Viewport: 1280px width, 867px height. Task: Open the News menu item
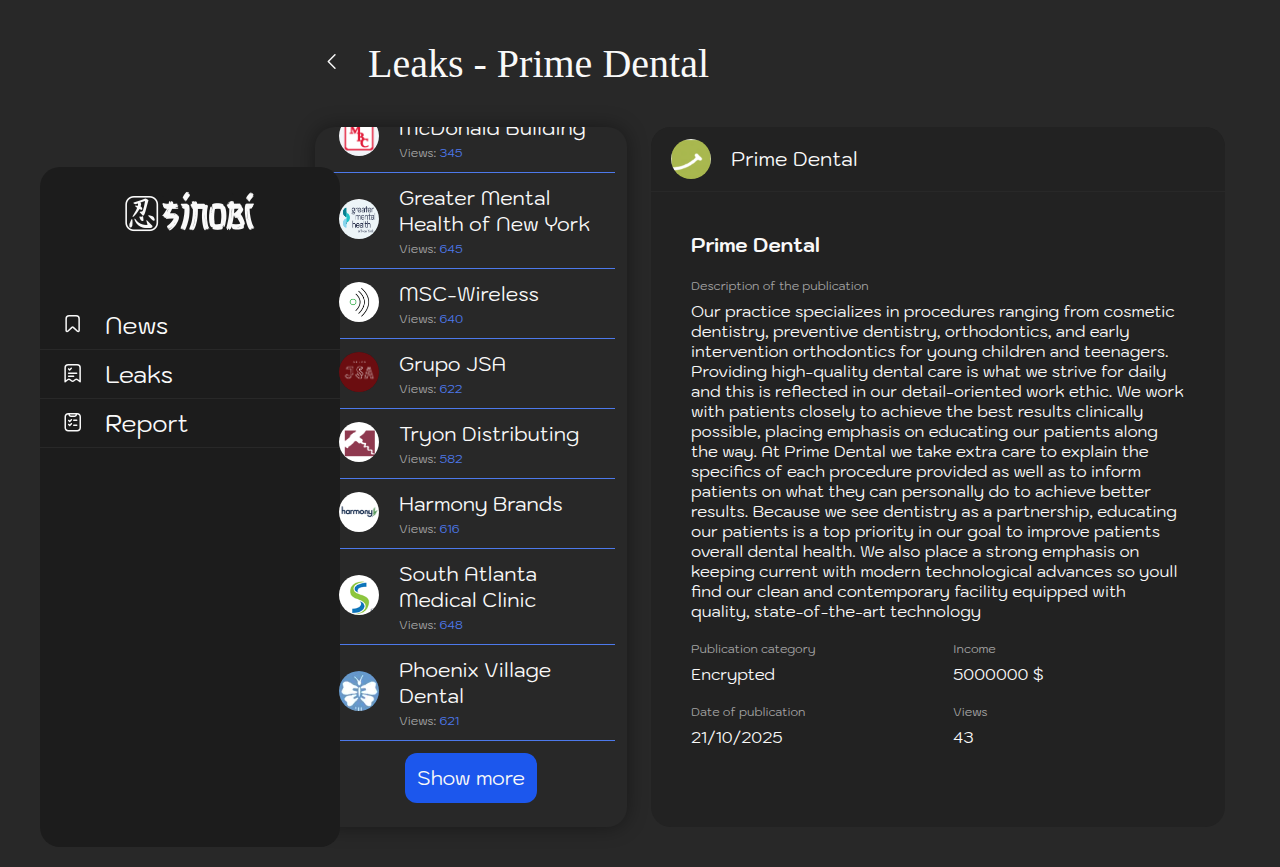(136, 326)
